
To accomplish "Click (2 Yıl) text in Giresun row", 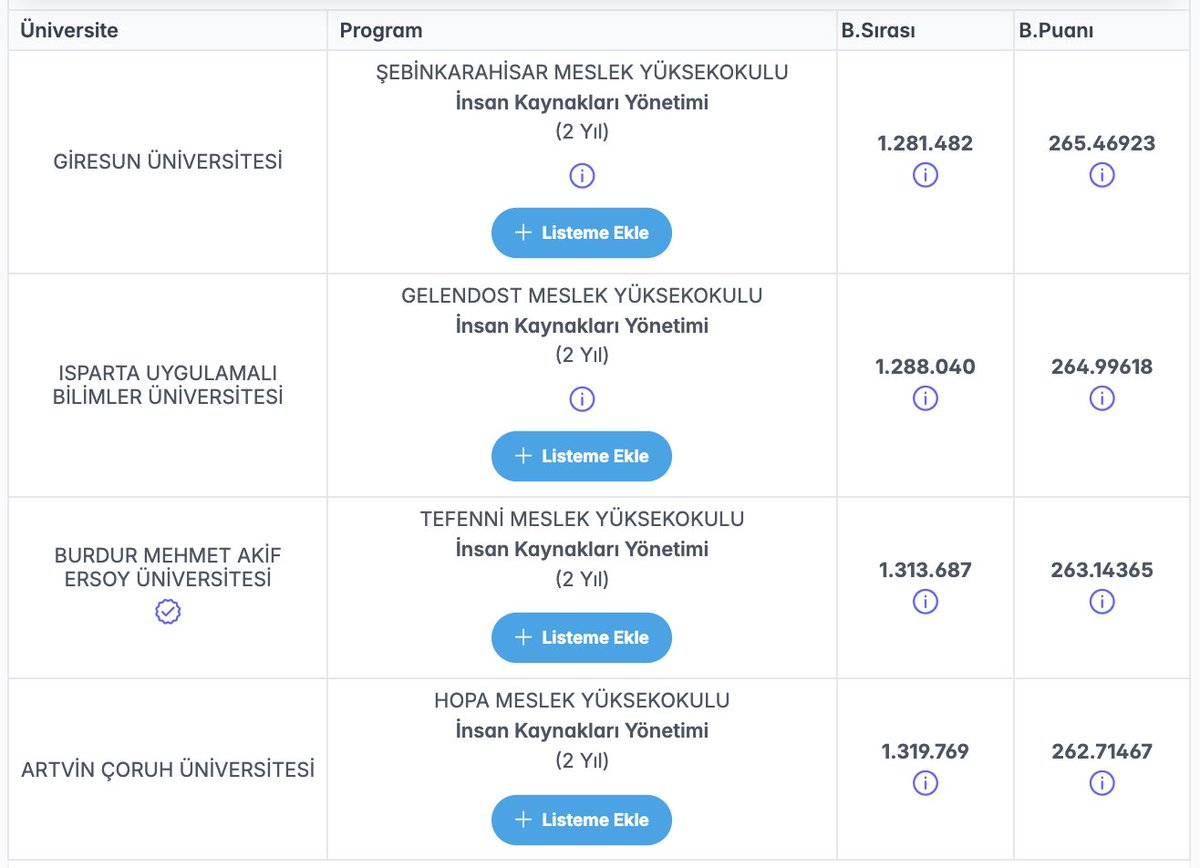I will (582, 132).
